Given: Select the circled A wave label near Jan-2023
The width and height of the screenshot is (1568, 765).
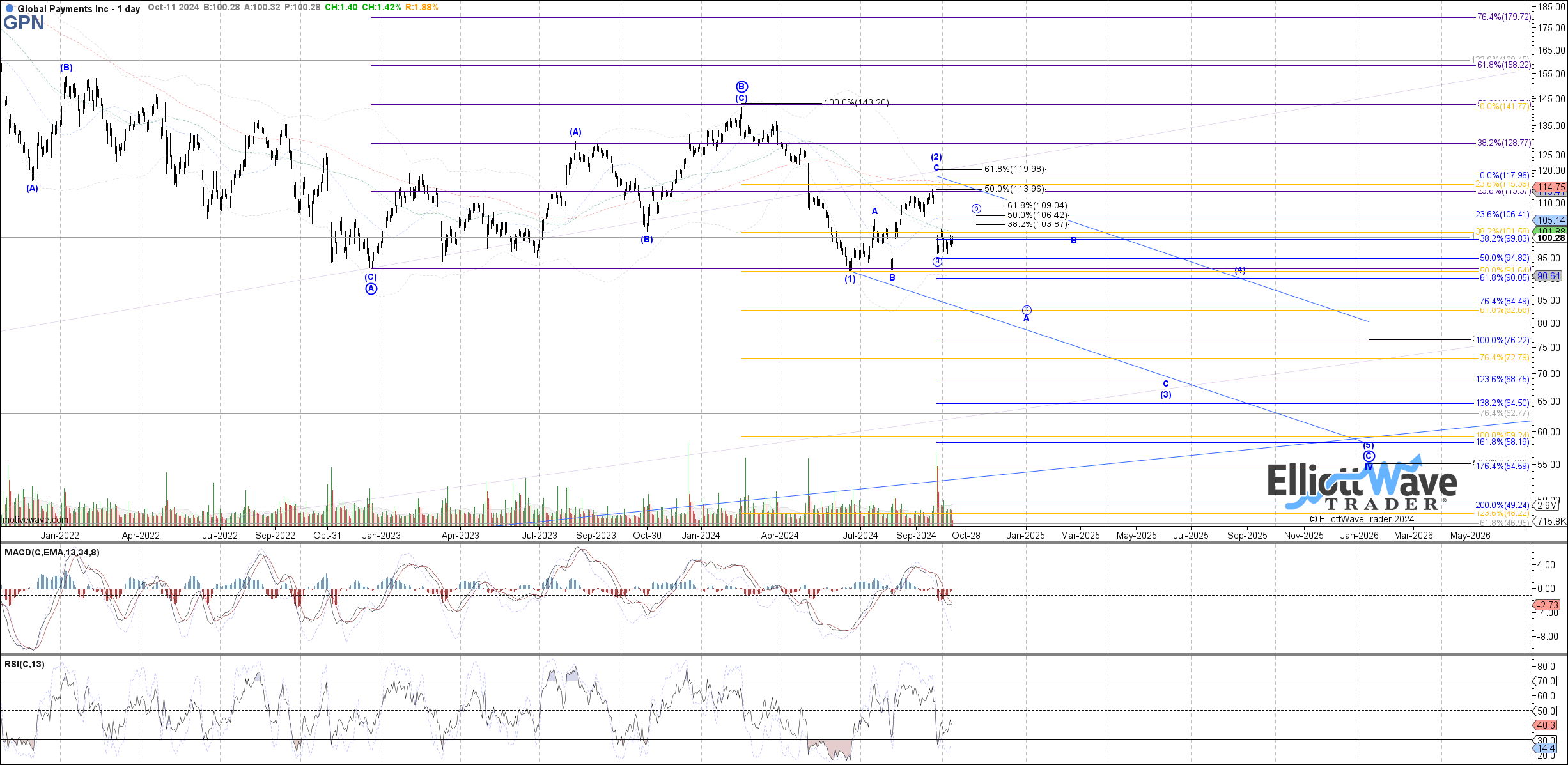Looking at the screenshot, I should (371, 289).
